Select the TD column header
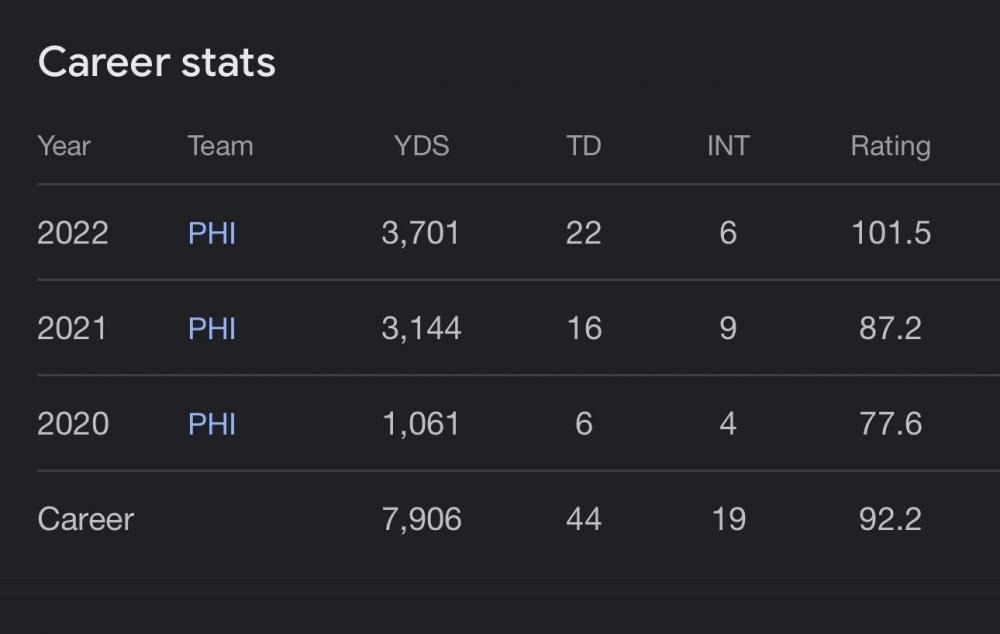This screenshot has width=1000, height=634. point(584,146)
